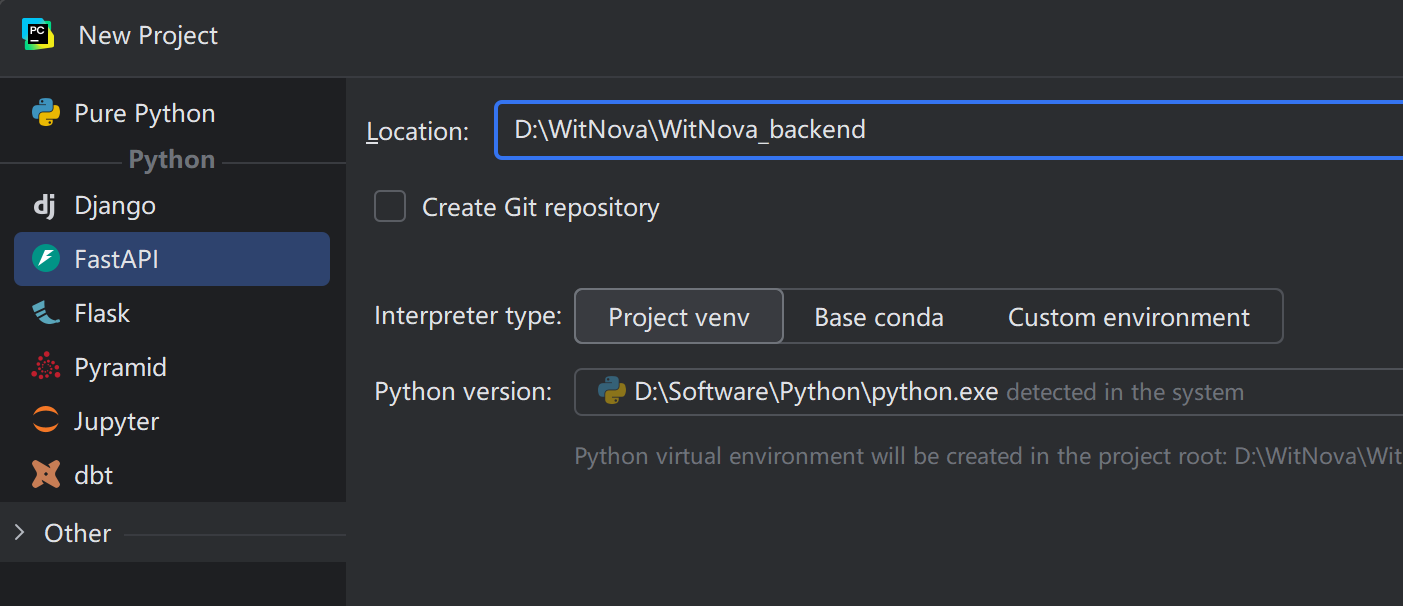
Task: Choose the Django project type icon
Action: 45,206
